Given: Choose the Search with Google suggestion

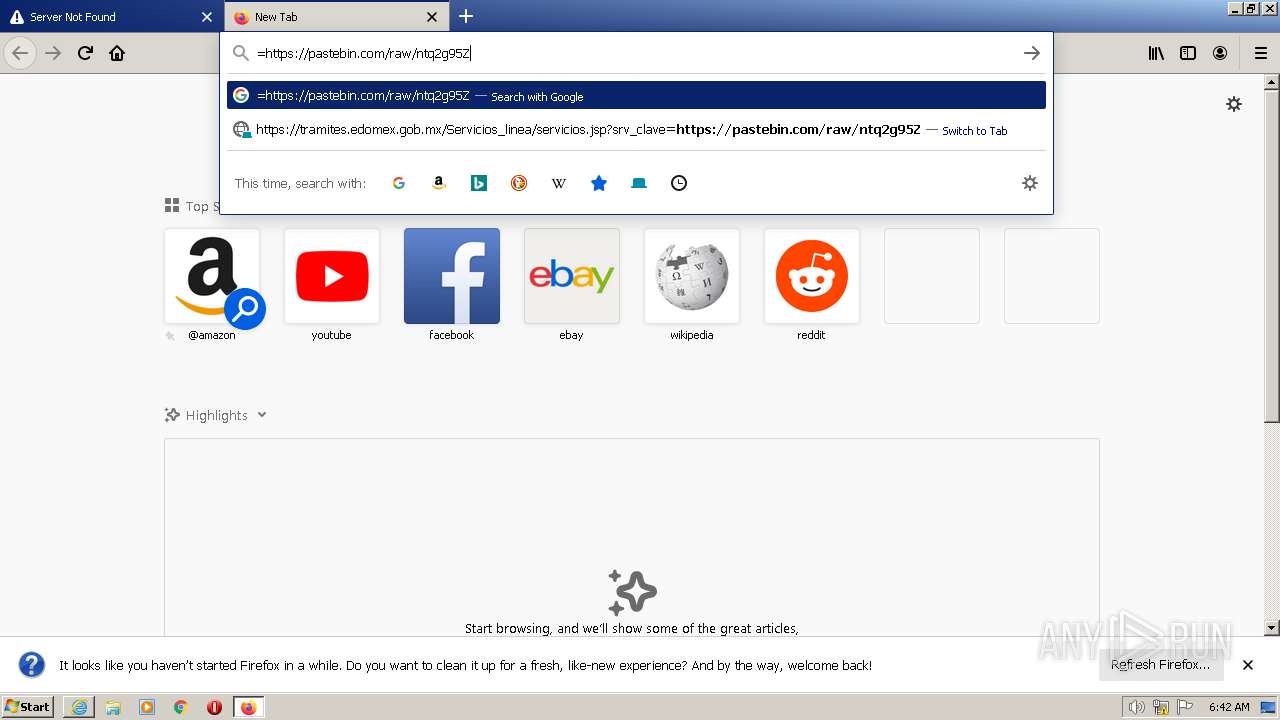Looking at the screenshot, I should [636, 95].
